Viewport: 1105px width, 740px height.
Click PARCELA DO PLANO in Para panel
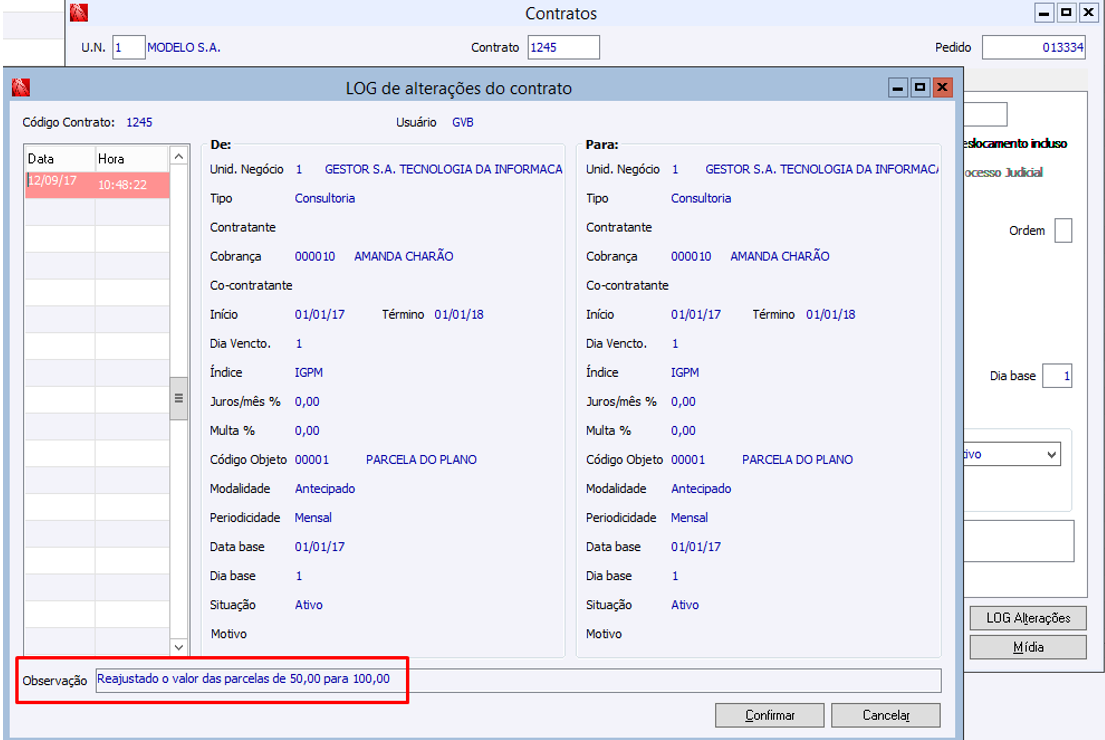point(798,460)
